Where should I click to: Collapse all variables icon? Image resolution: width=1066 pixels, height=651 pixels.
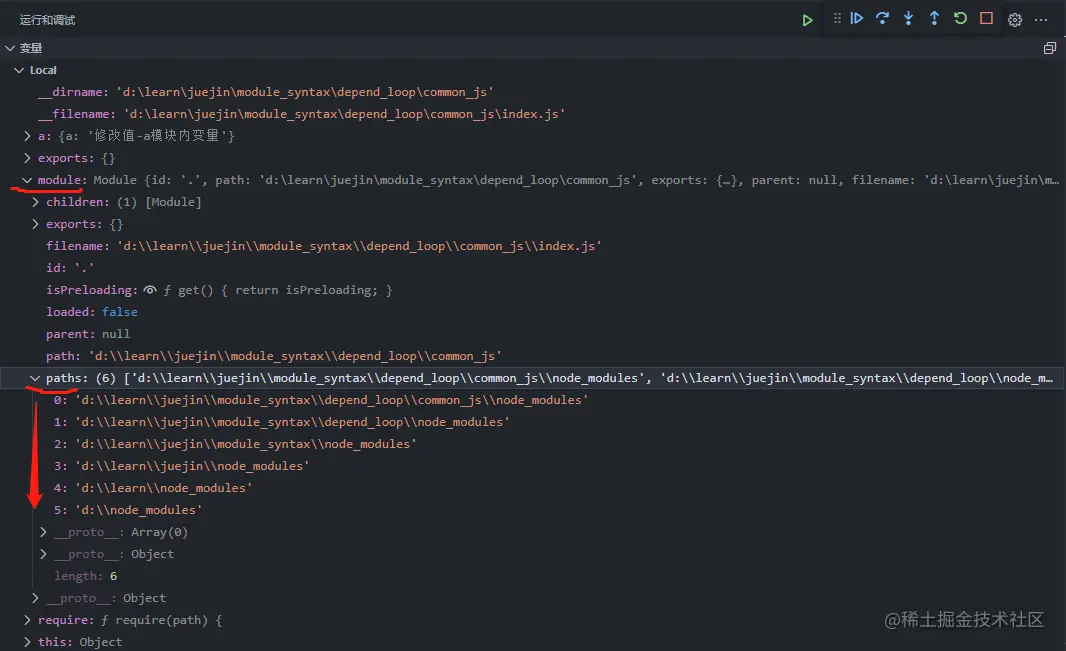point(1050,48)
